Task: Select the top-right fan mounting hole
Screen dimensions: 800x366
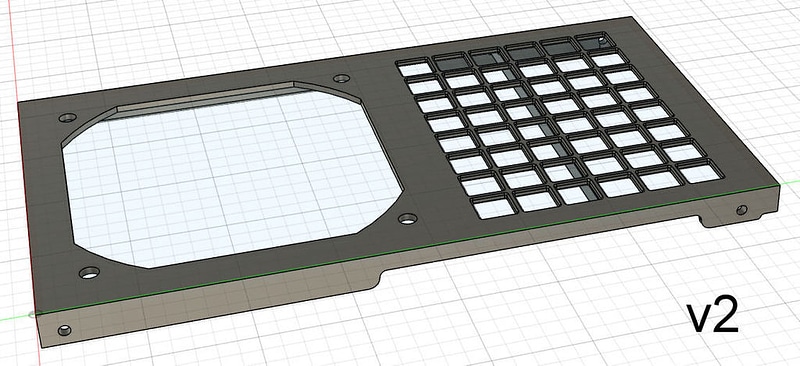Action: click(341, 78)
